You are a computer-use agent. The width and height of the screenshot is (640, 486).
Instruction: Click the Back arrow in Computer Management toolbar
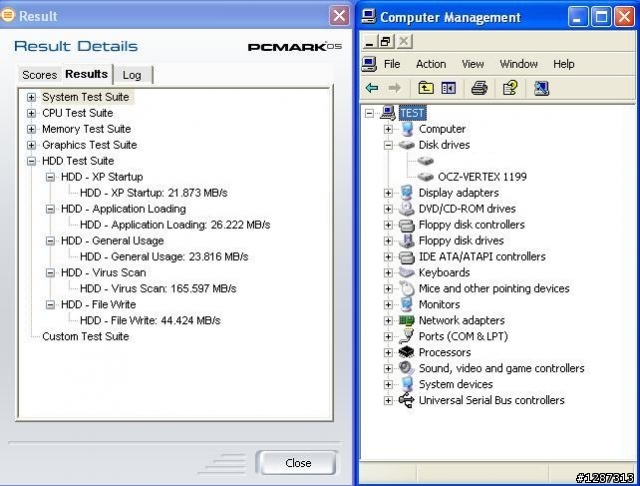coord(372,88)
